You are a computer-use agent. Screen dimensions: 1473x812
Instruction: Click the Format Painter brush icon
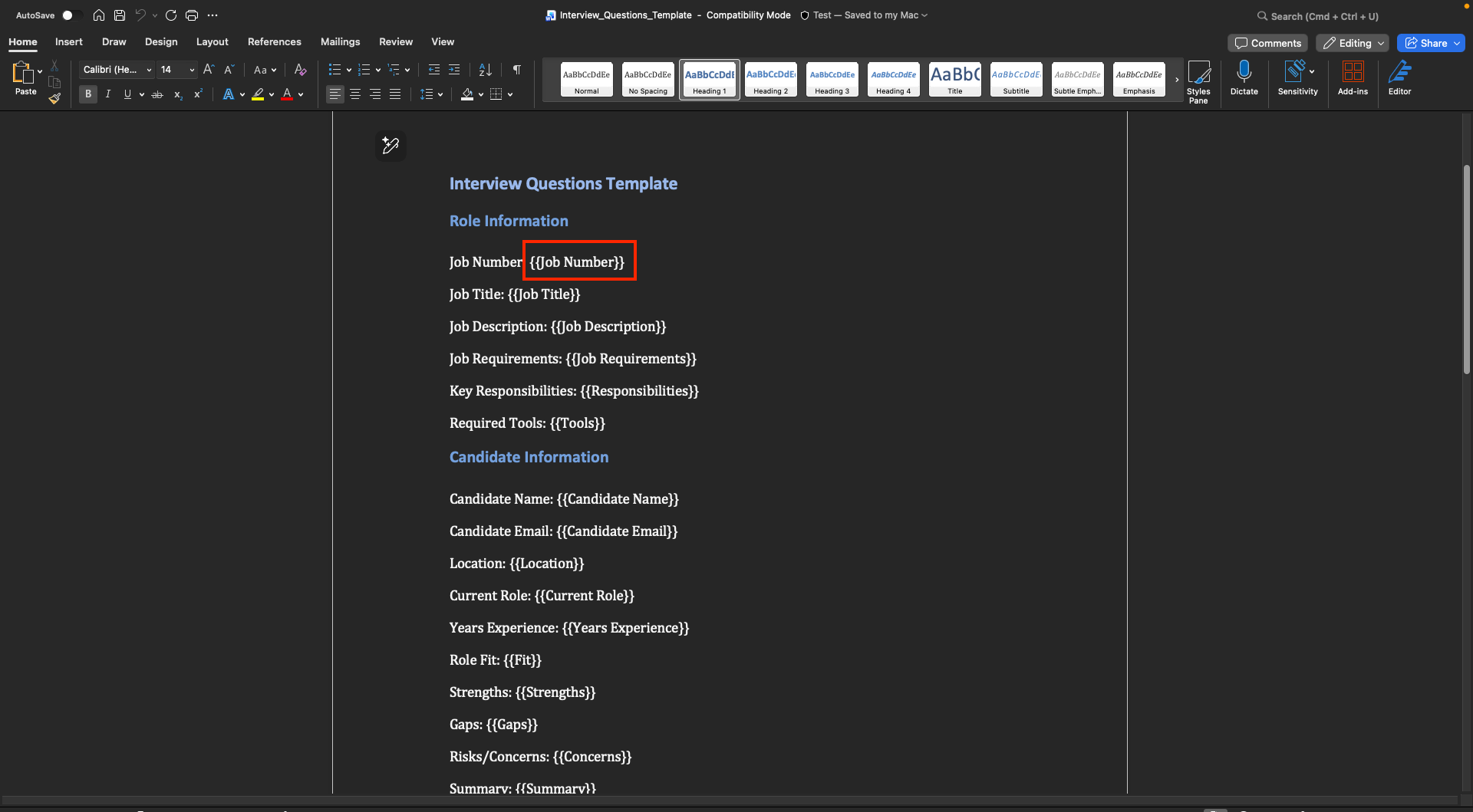[x=54, y=98]
